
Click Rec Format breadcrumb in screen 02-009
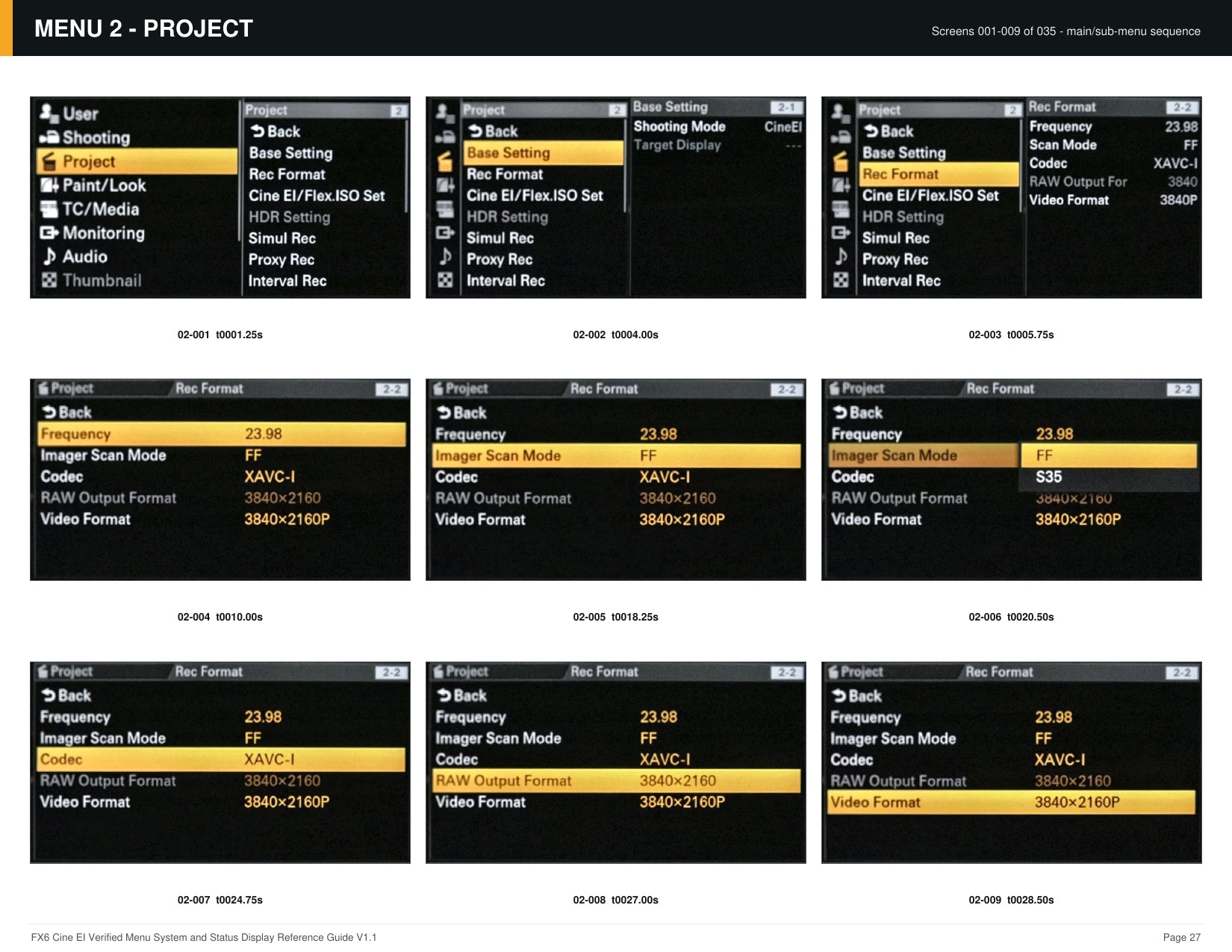(x=999, y=672)
